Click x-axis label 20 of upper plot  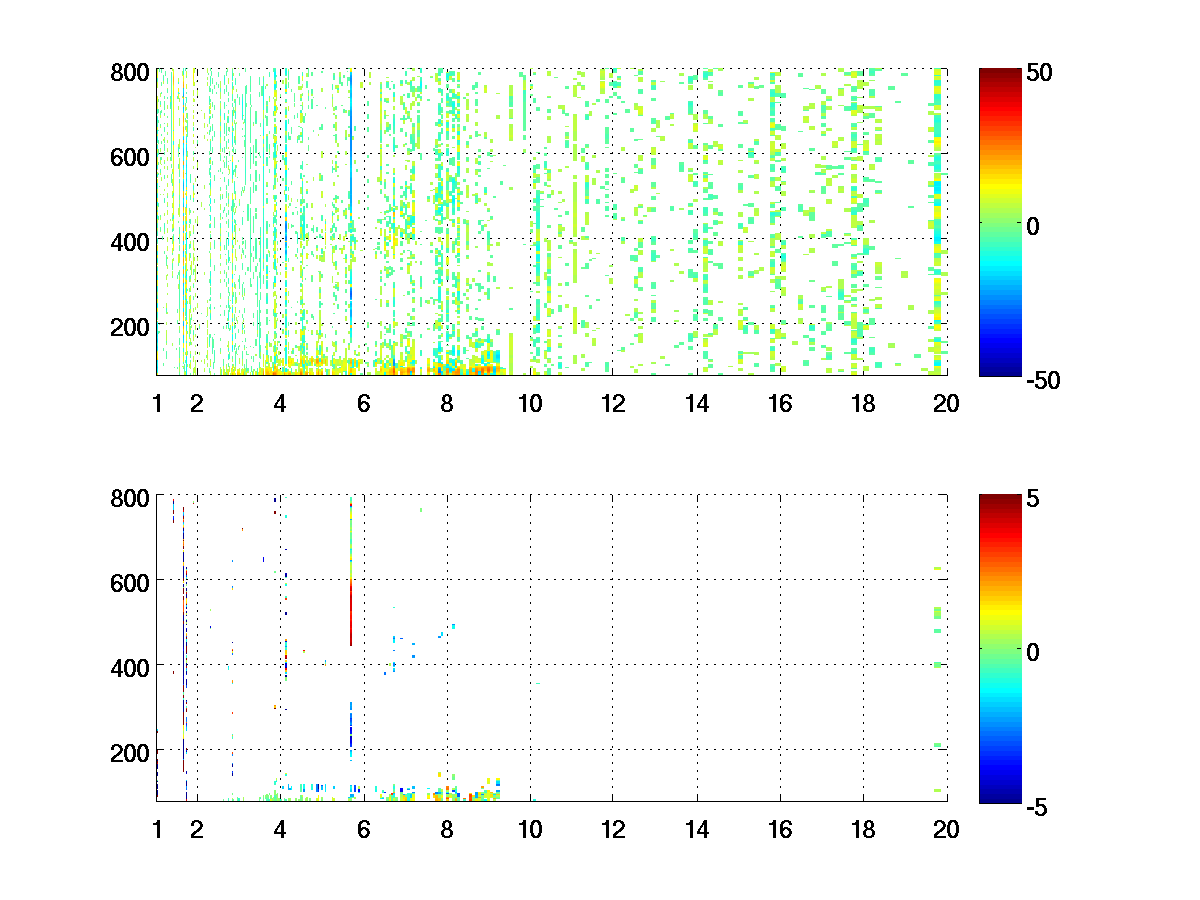(x=946, y=404)
